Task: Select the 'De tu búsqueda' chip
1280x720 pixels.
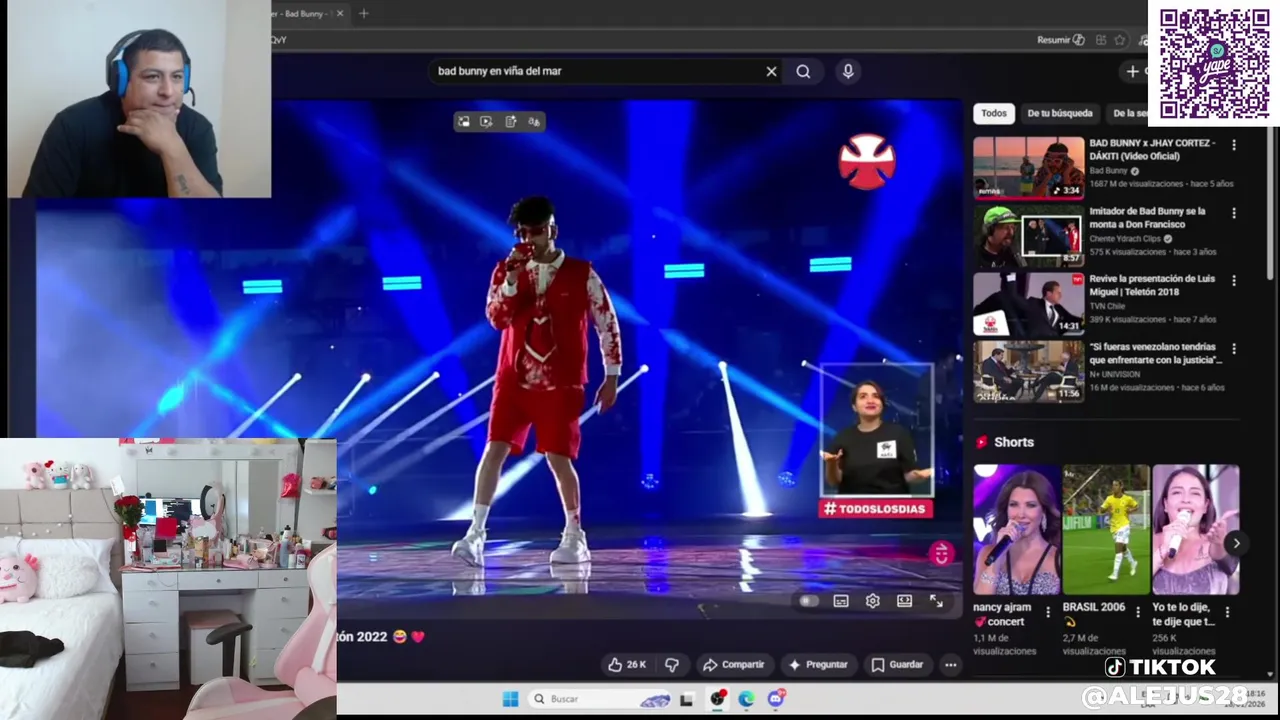Action: 1060,113
